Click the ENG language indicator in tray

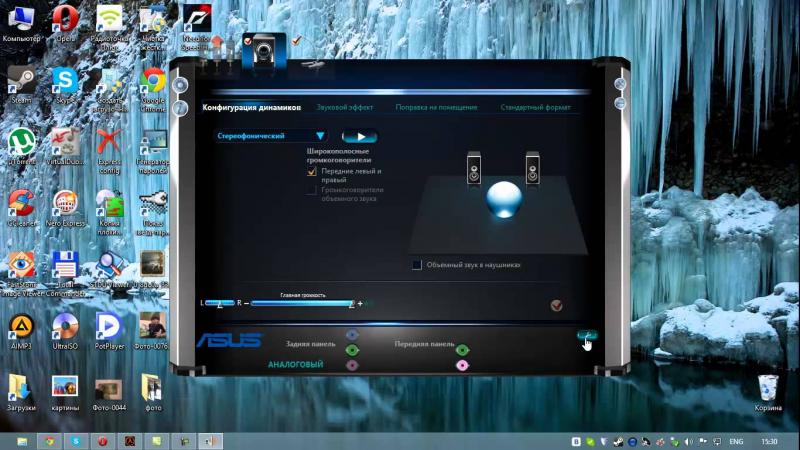coord(736,441)
